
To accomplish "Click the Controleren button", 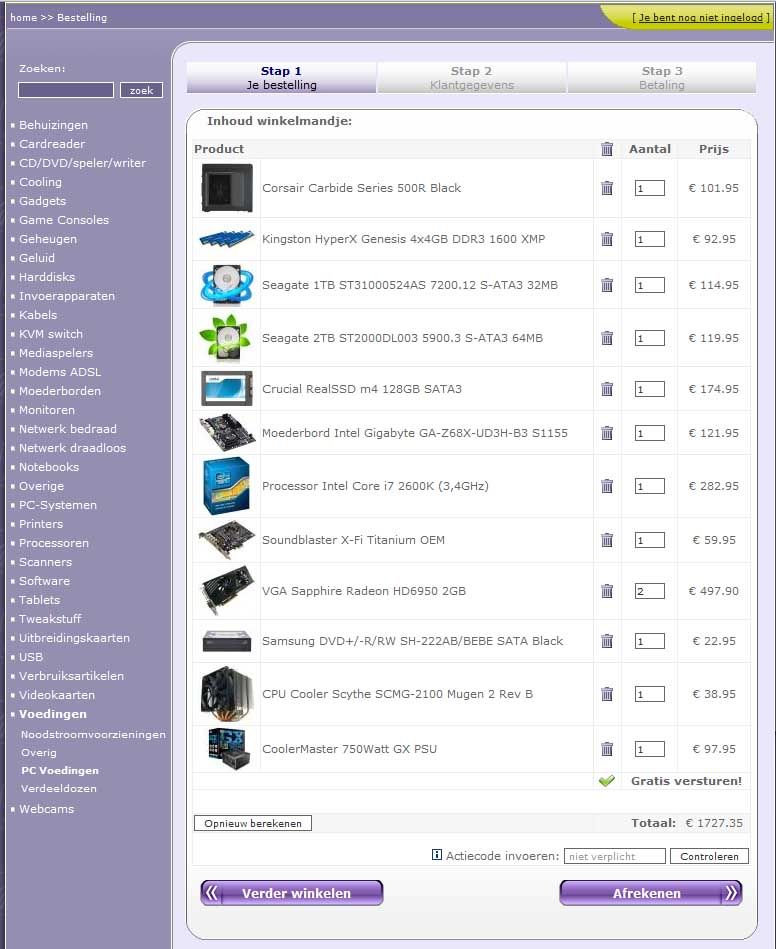I will pos(709,856).
